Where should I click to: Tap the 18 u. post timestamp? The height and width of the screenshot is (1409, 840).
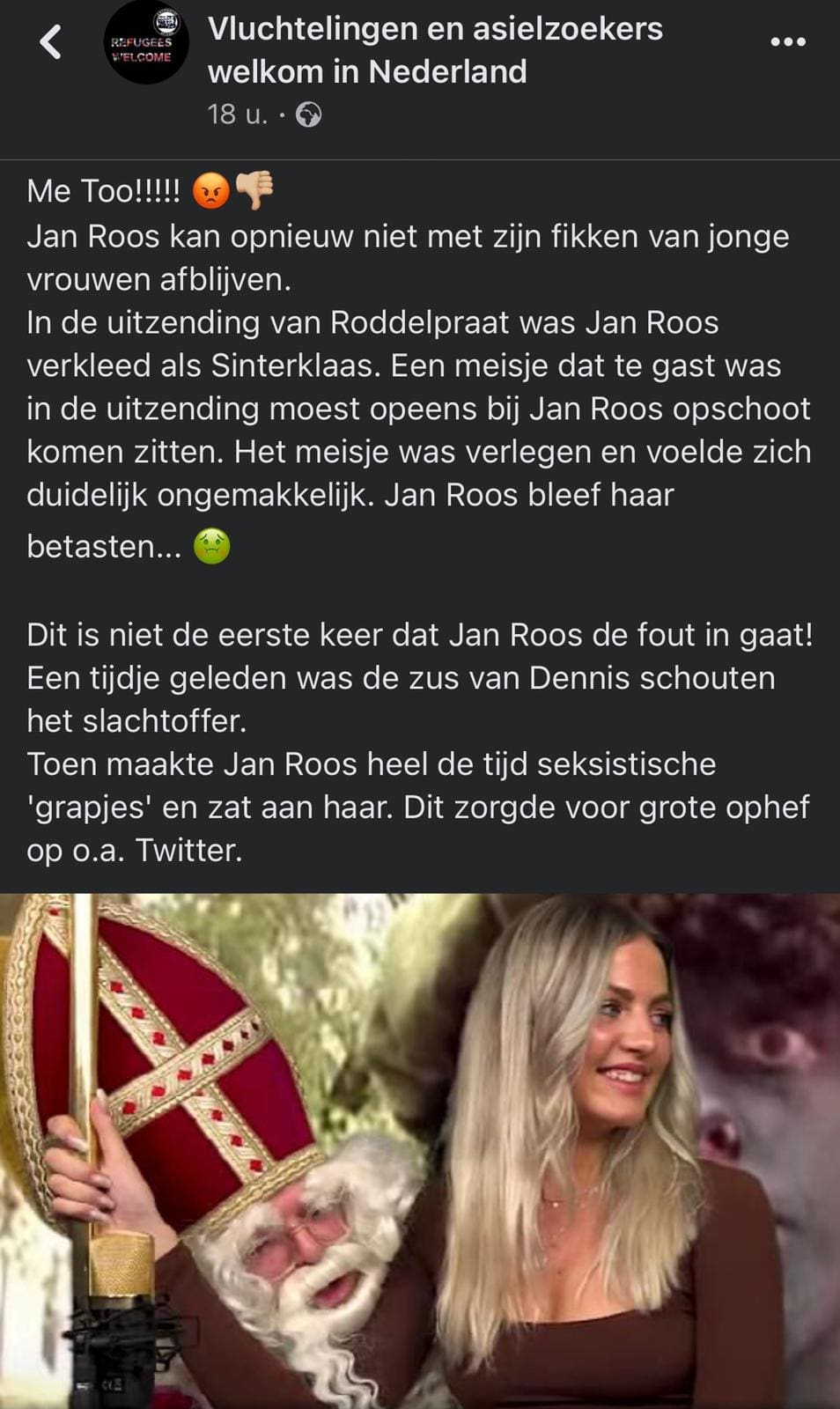pyautogui.click(x=238, y=114)
